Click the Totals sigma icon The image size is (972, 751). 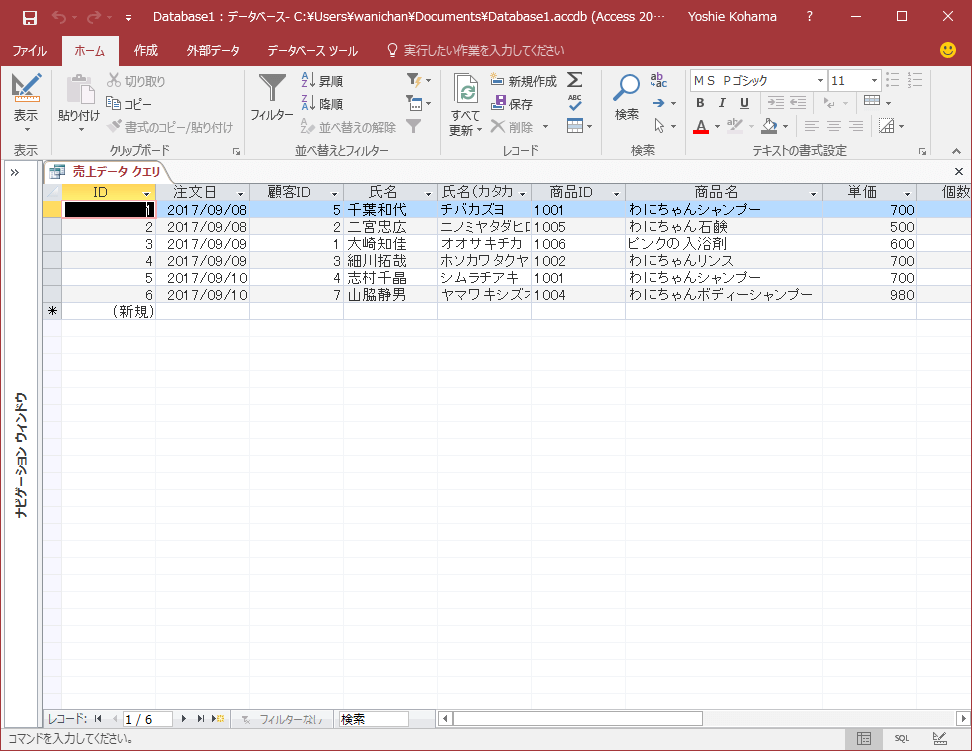click(575, 79)
